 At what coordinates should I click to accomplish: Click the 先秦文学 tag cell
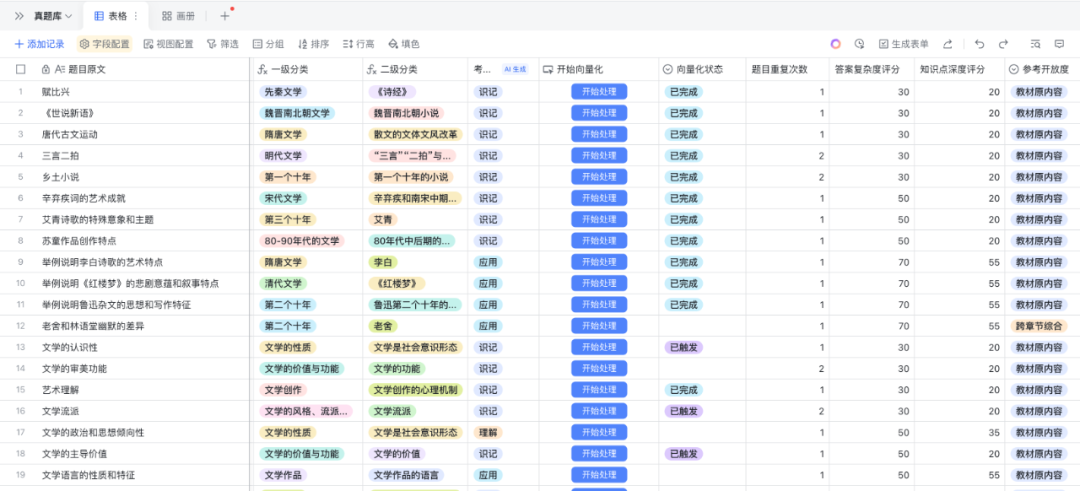point(283,92)
